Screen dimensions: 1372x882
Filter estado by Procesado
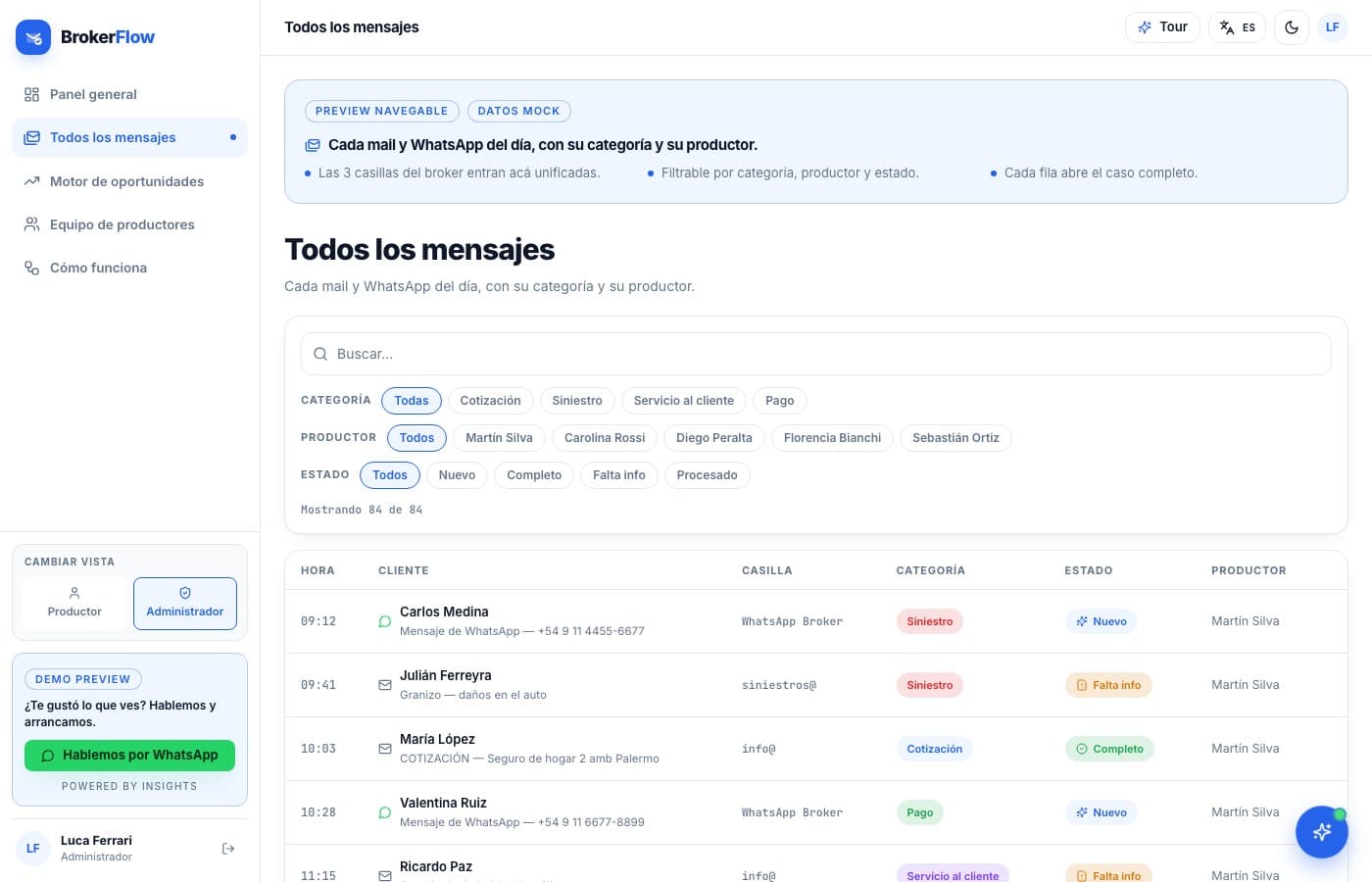pos(708,475)
